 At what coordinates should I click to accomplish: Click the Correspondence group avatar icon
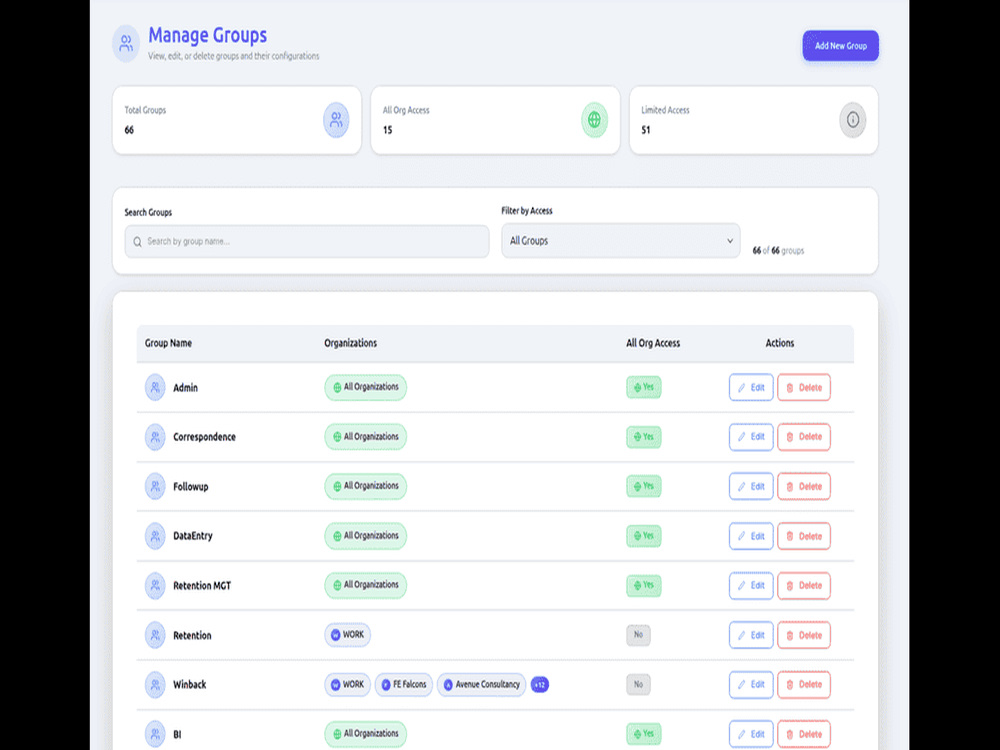click(155, 437)
